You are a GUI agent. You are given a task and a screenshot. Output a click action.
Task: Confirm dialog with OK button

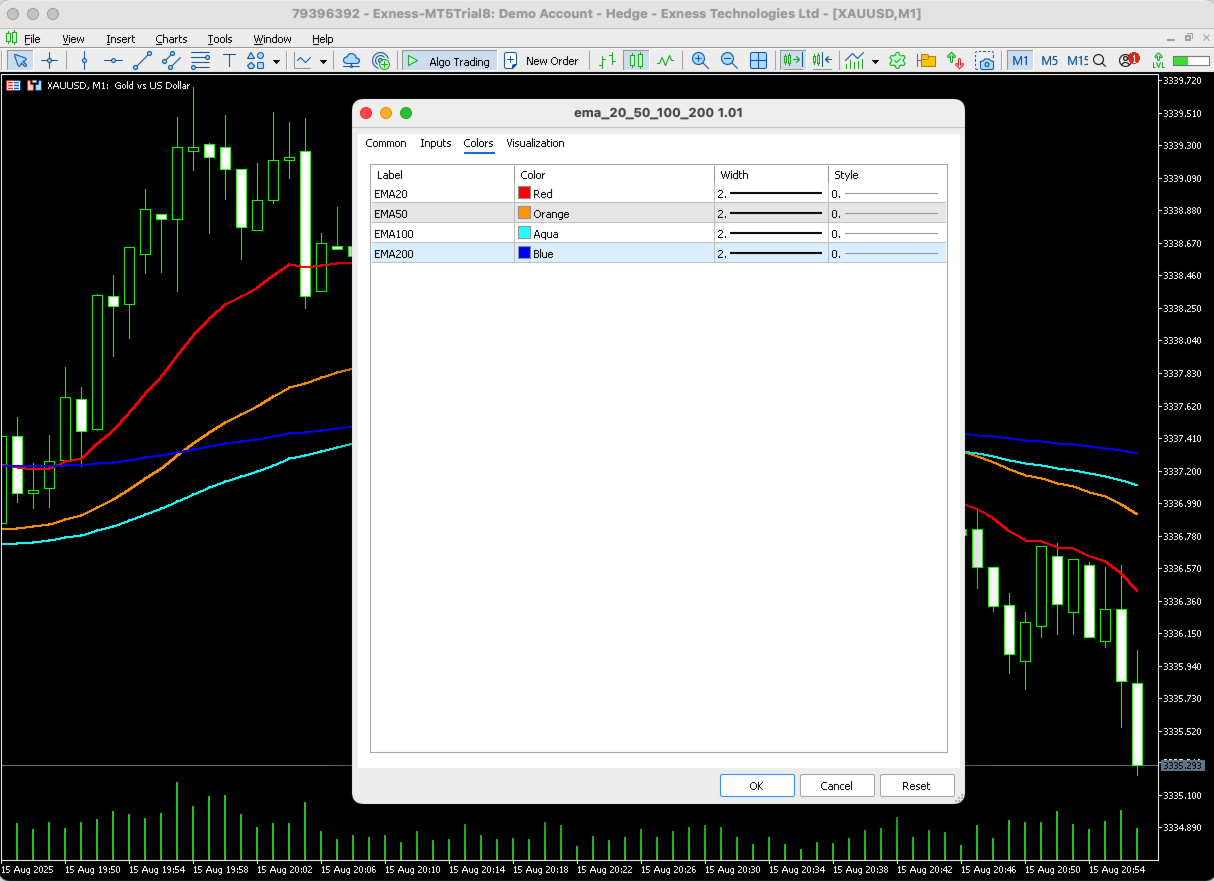[757, 786]
